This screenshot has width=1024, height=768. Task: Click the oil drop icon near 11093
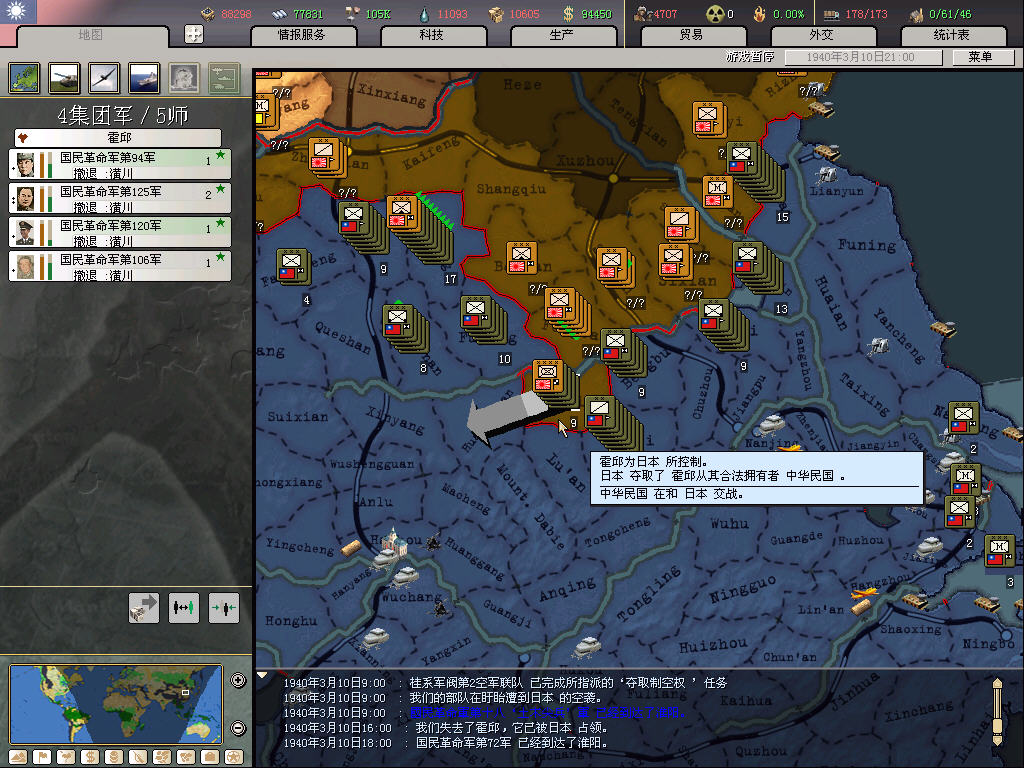tap(424, 14)
